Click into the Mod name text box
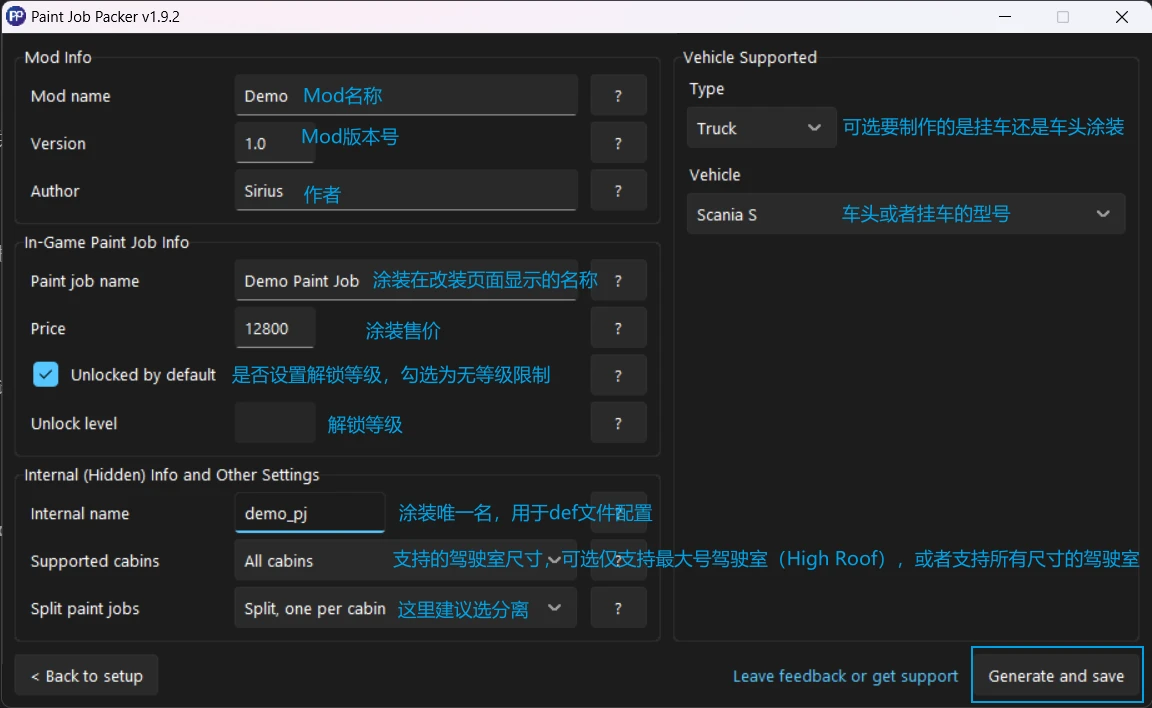1152x708 pixels. [406, 95]
